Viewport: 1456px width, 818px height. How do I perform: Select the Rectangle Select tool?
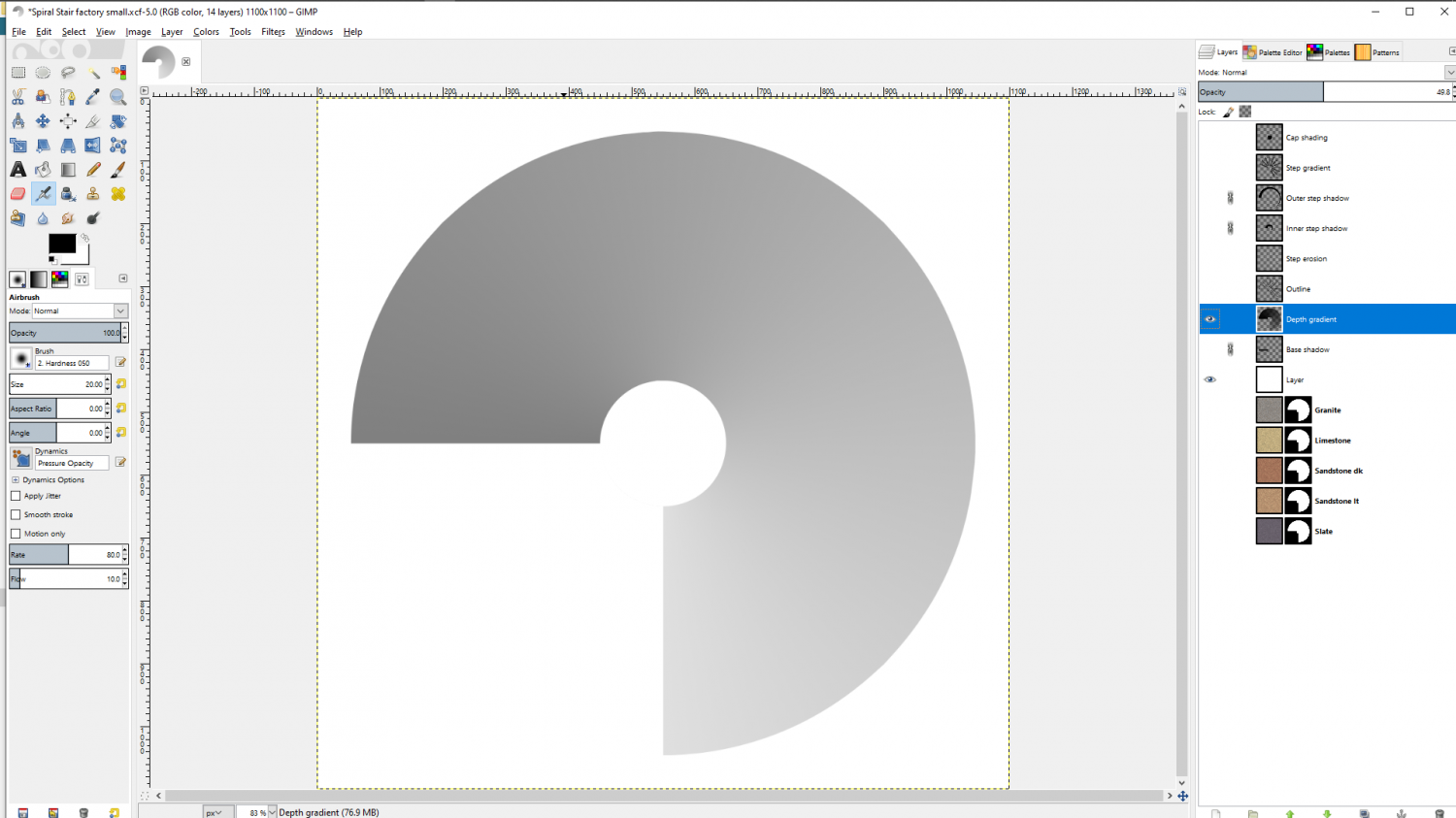(x=18, y=72)
